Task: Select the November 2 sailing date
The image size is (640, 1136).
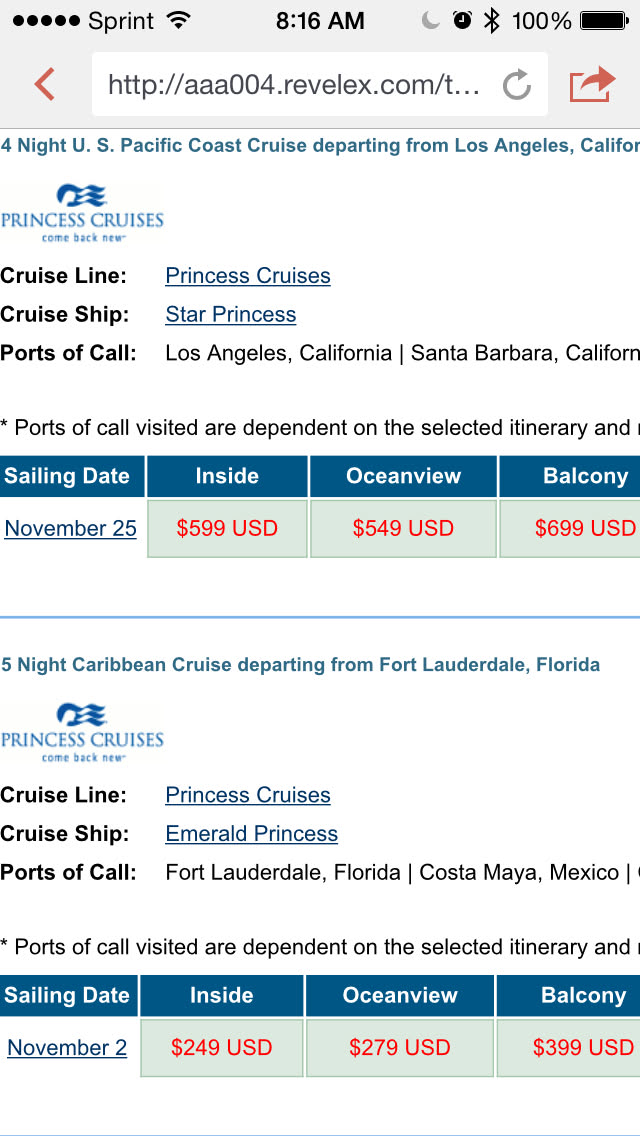Action: [67, 1048]
